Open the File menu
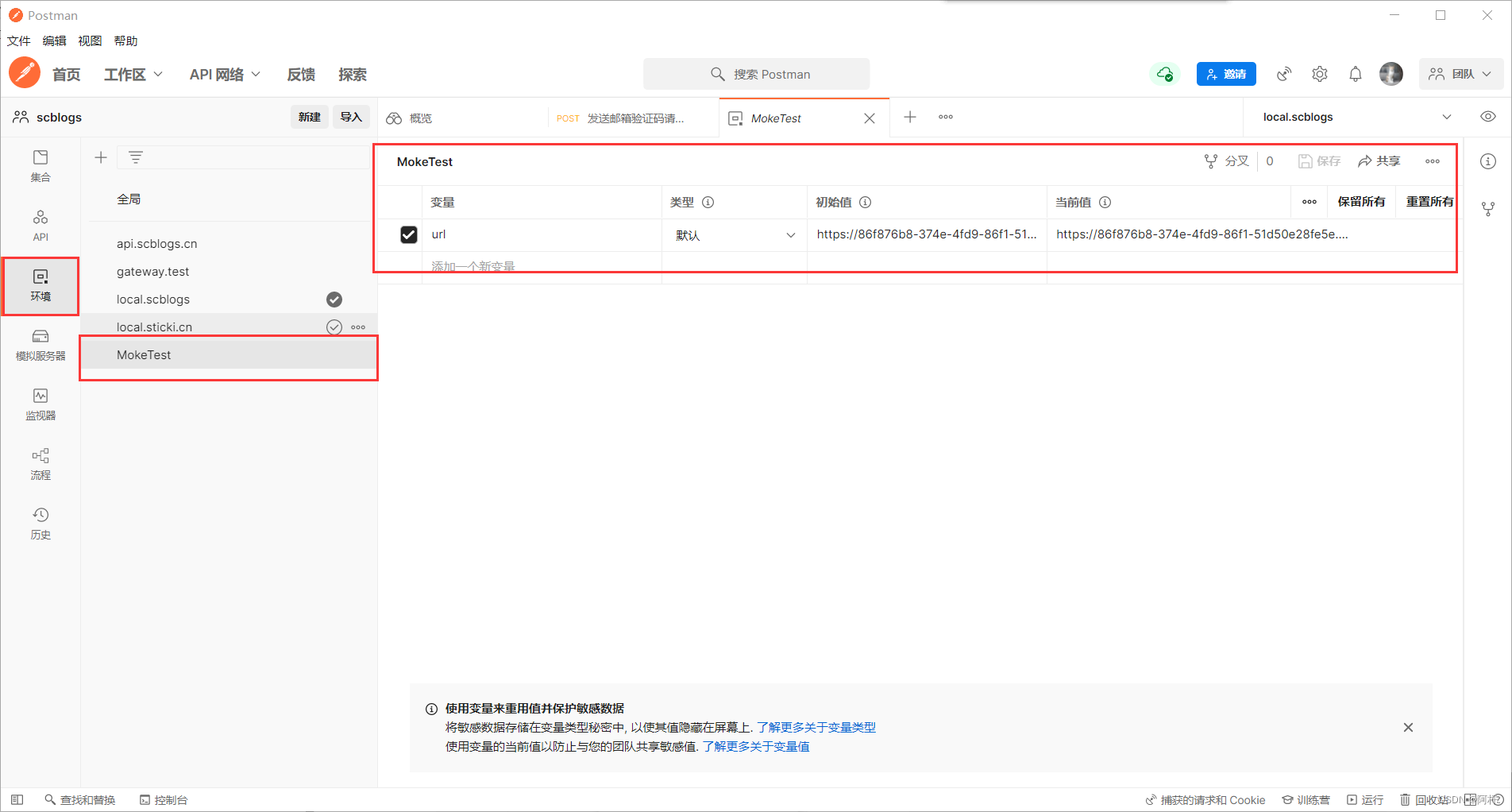The image size is (1512, 812). 19,41
